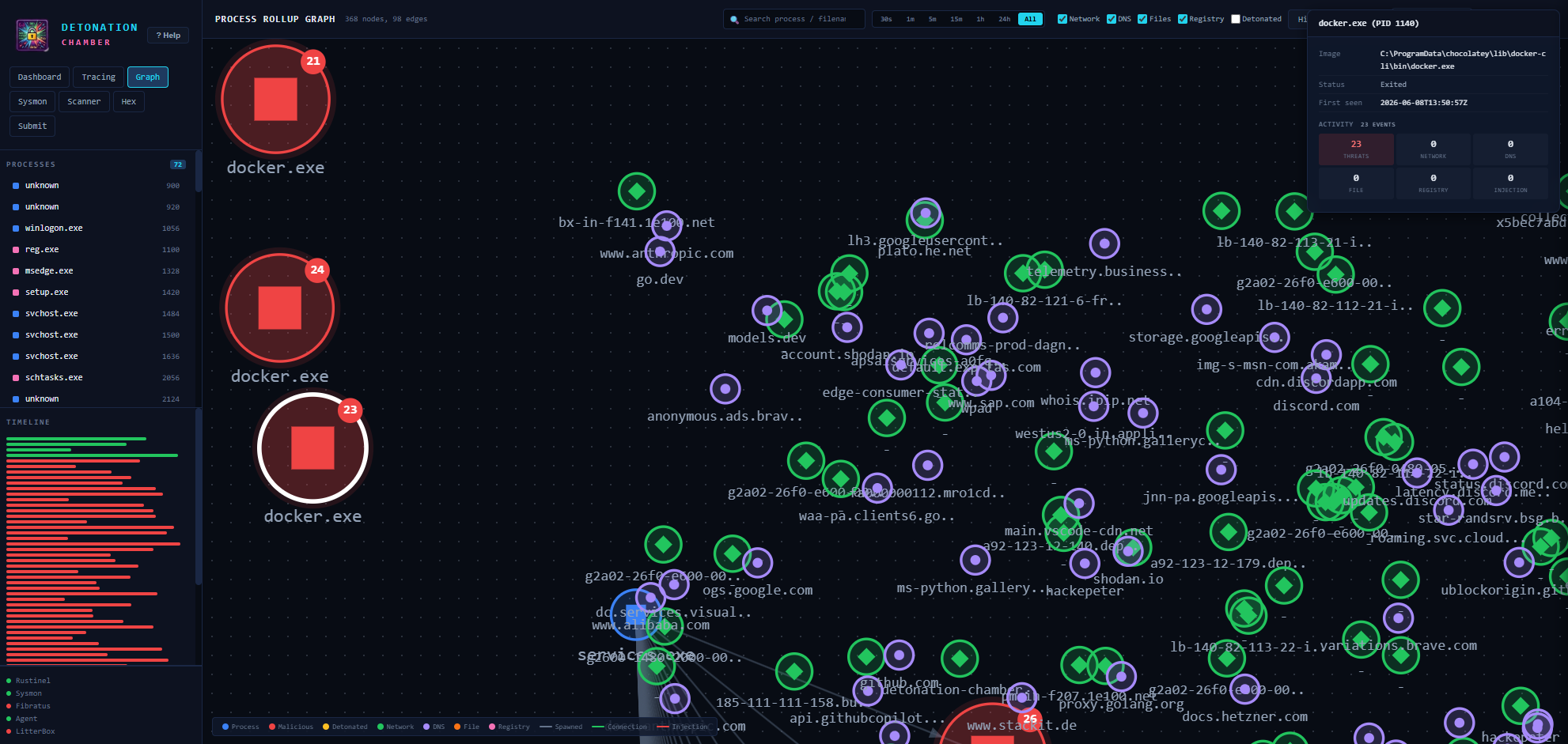Toggle the Registry filter checkbox
1568x744 pixels.
[1183, 19]
